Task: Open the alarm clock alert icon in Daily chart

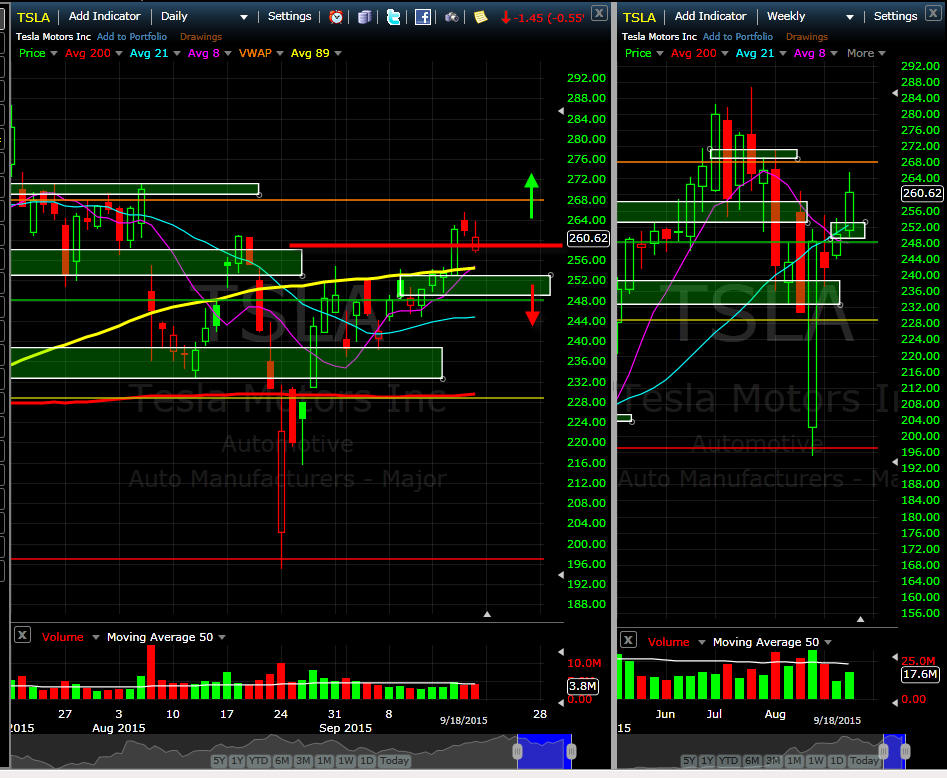Action: pos(336,17)
